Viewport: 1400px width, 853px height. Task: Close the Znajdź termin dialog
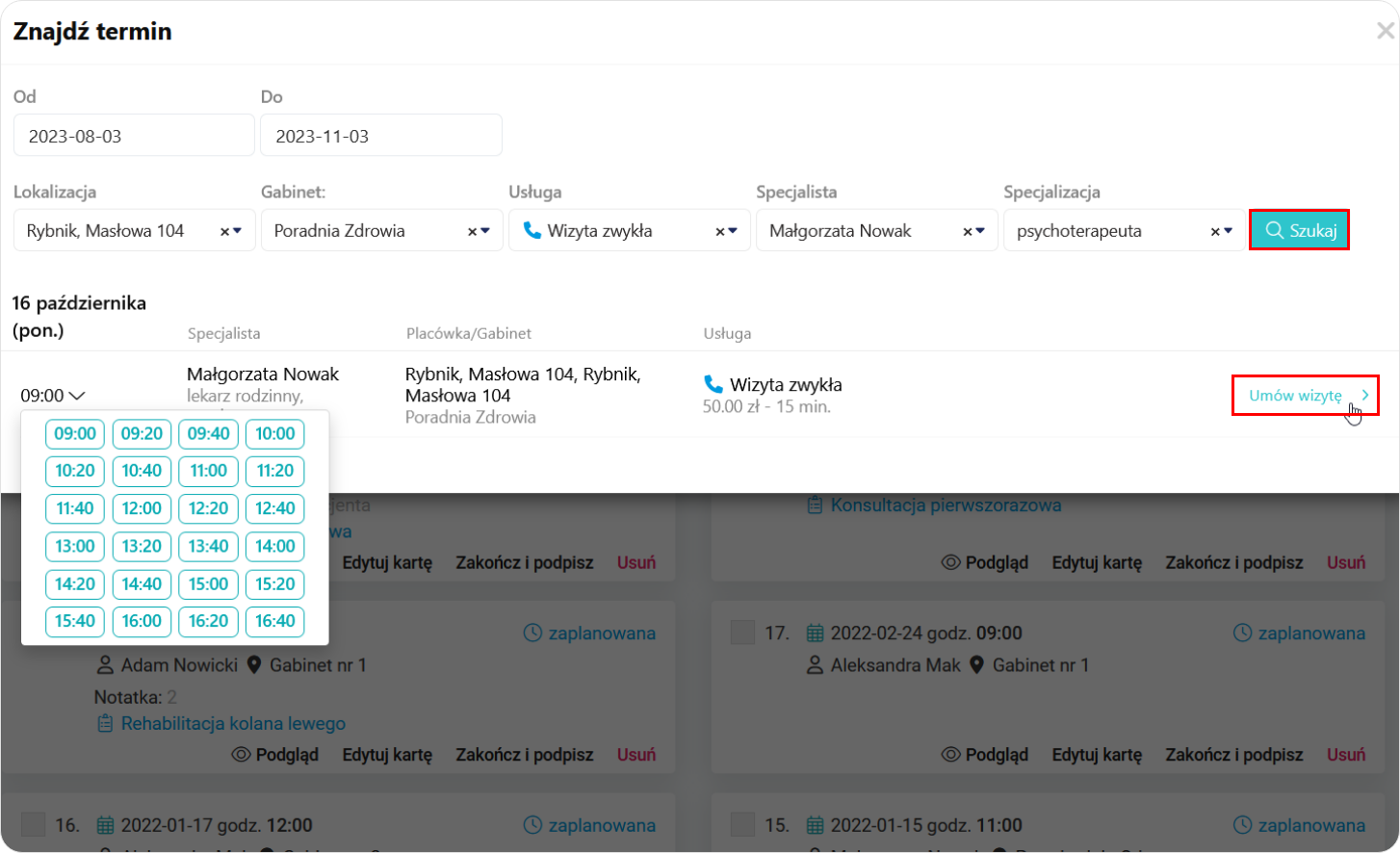(x=1385, y=31)
